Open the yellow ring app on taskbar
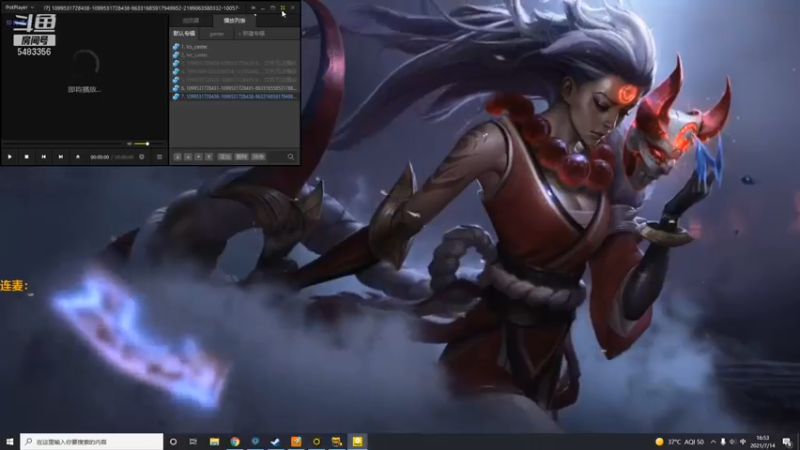The image size is (800, 450). [316, 442]
